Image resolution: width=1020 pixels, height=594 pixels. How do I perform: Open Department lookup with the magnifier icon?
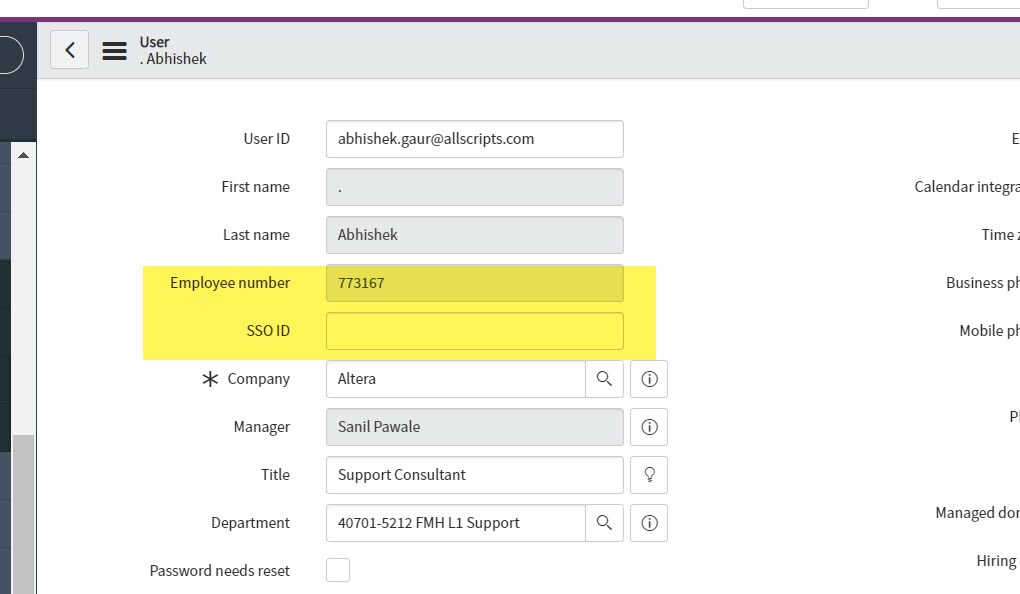tap(604, 523)
